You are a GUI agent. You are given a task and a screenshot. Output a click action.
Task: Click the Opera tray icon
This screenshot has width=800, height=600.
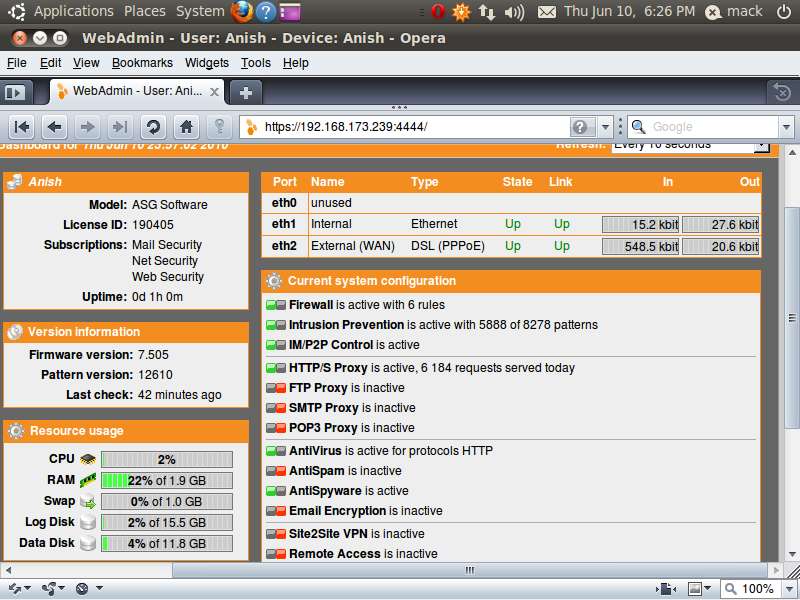click(437, 11)
